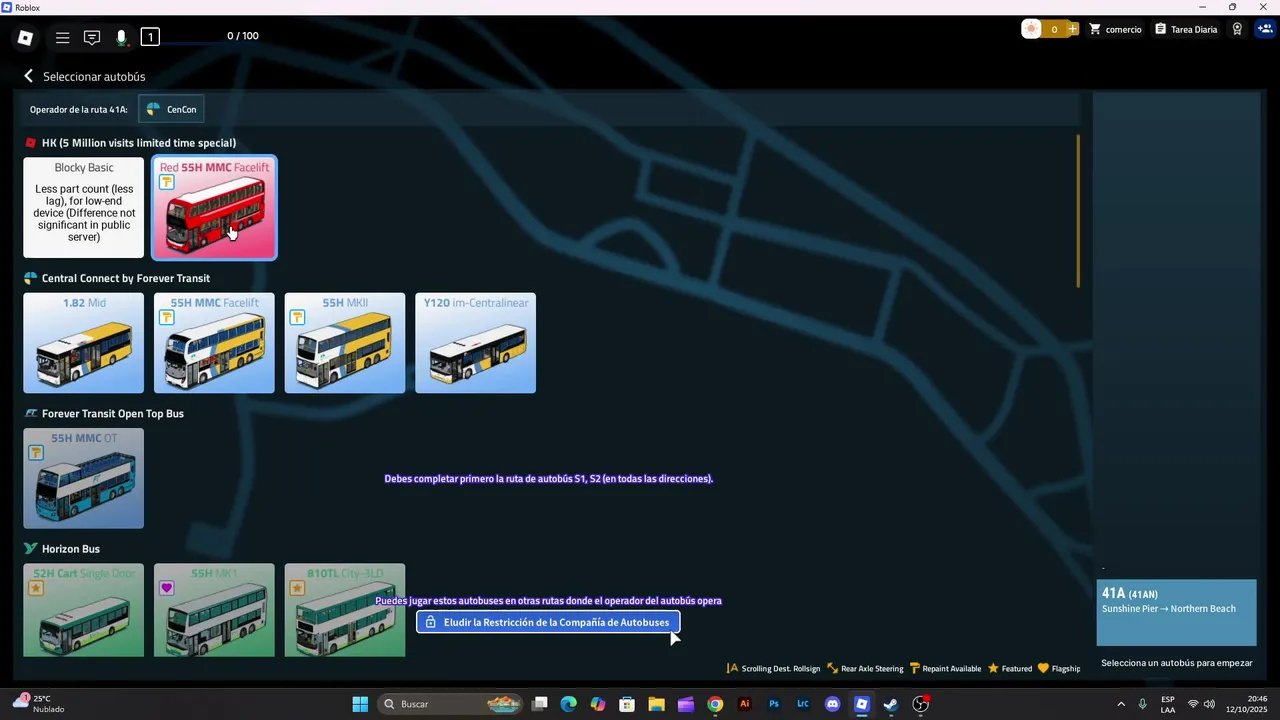
Task: Click the sun currency icon
Action: point(1031,29)
